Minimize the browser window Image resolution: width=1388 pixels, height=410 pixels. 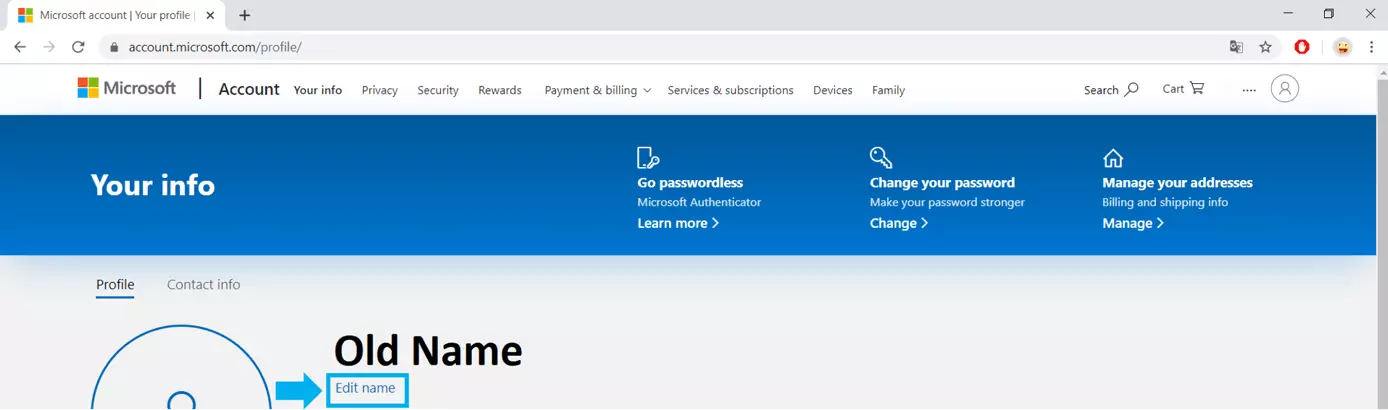tap(1286, 14)
